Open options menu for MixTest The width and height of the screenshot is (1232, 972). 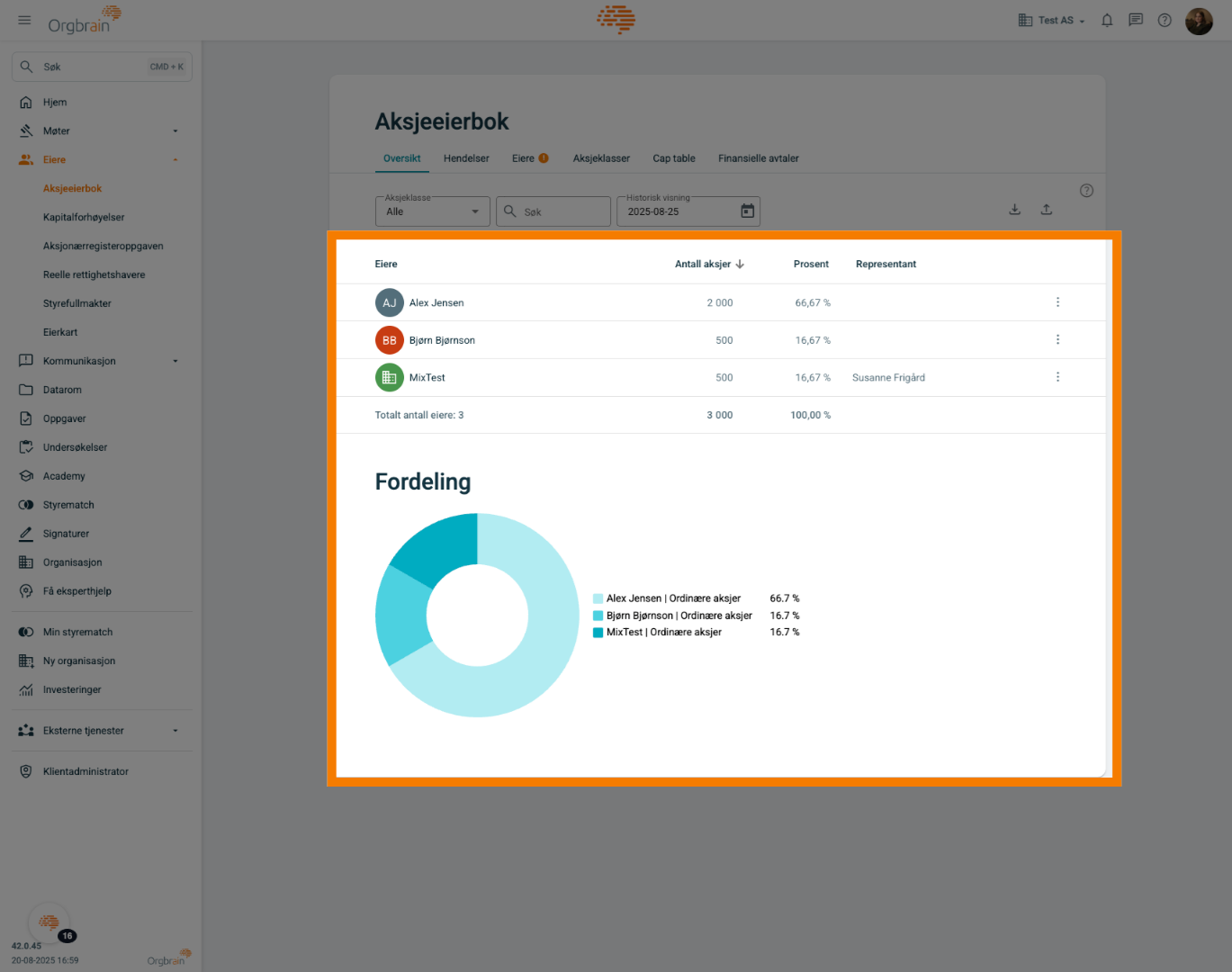point(1057,378)
